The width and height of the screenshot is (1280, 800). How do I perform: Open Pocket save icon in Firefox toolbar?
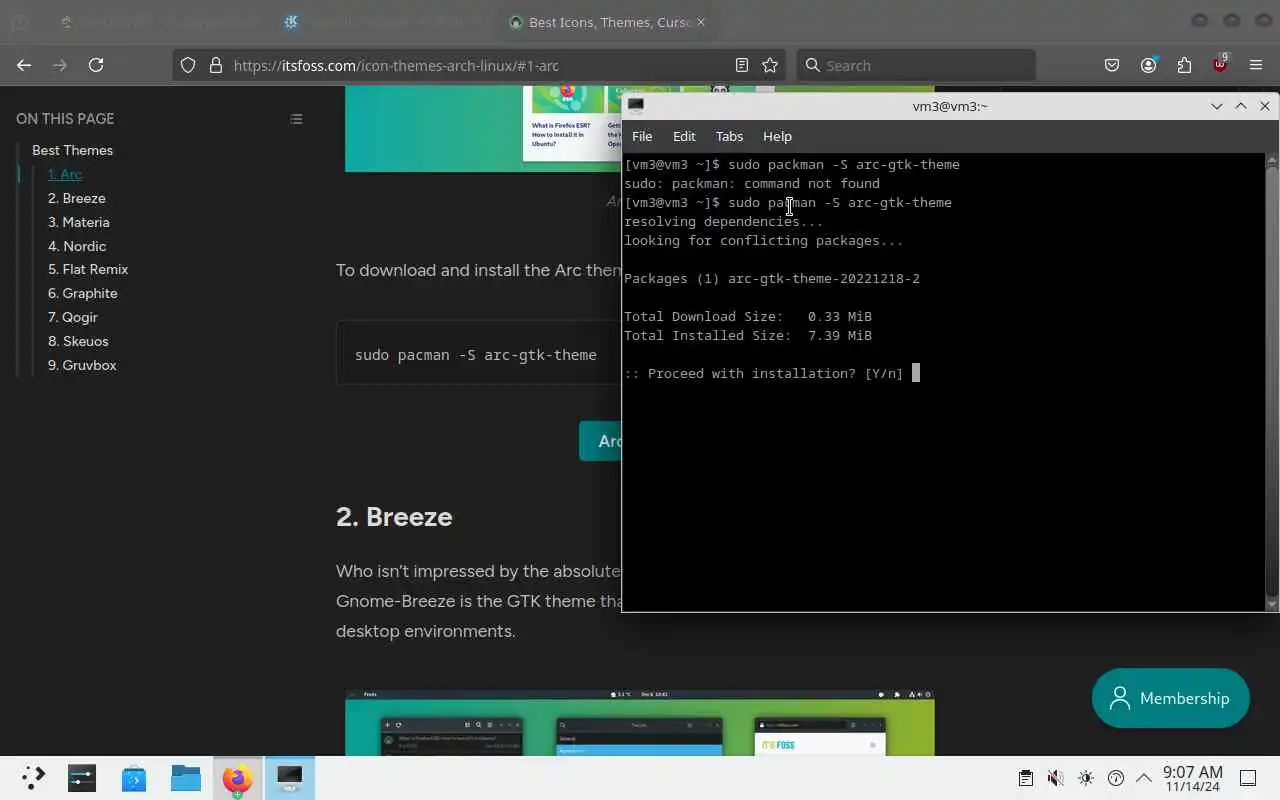1112,65
